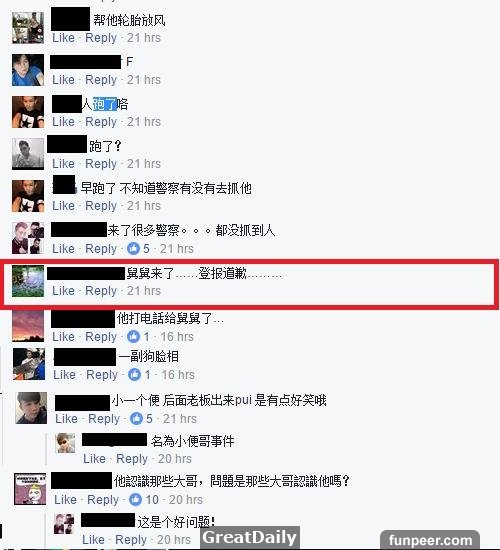Viewport: 500px width, 550px height.
Task: Reply to the 名為小便哥事件 nested comment
Action: [x=132, y=459]
